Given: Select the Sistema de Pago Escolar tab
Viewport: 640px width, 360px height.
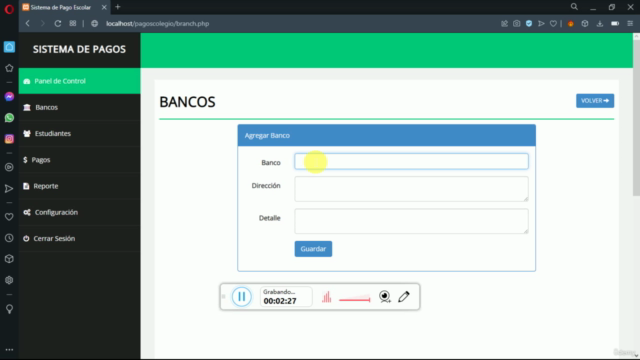Looking at the screenshot, I should 64,7.
